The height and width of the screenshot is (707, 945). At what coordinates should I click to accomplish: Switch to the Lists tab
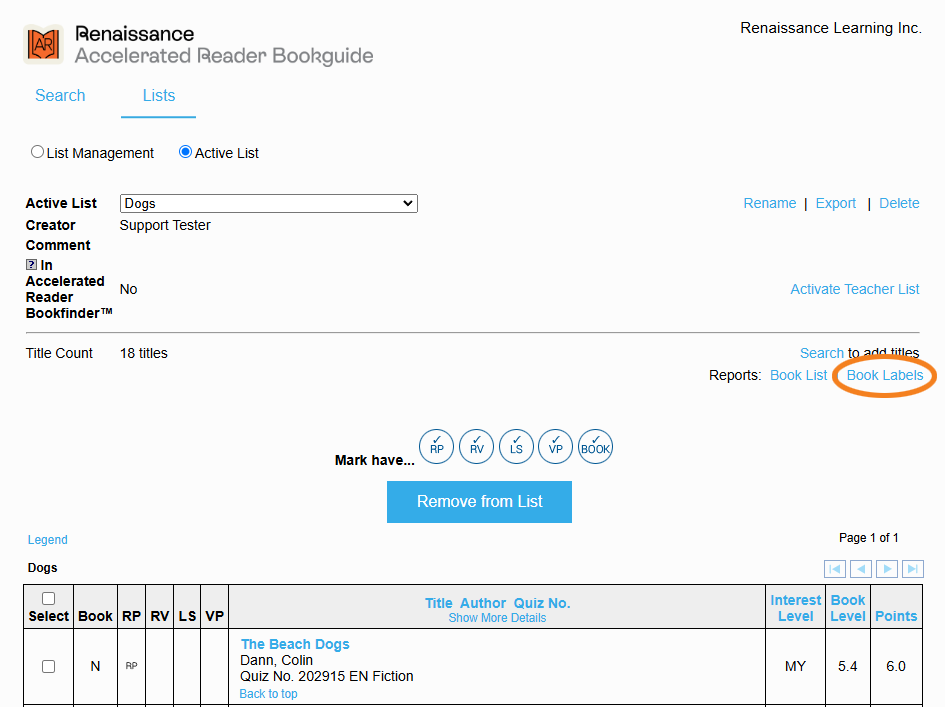click(x=159, y=95)
